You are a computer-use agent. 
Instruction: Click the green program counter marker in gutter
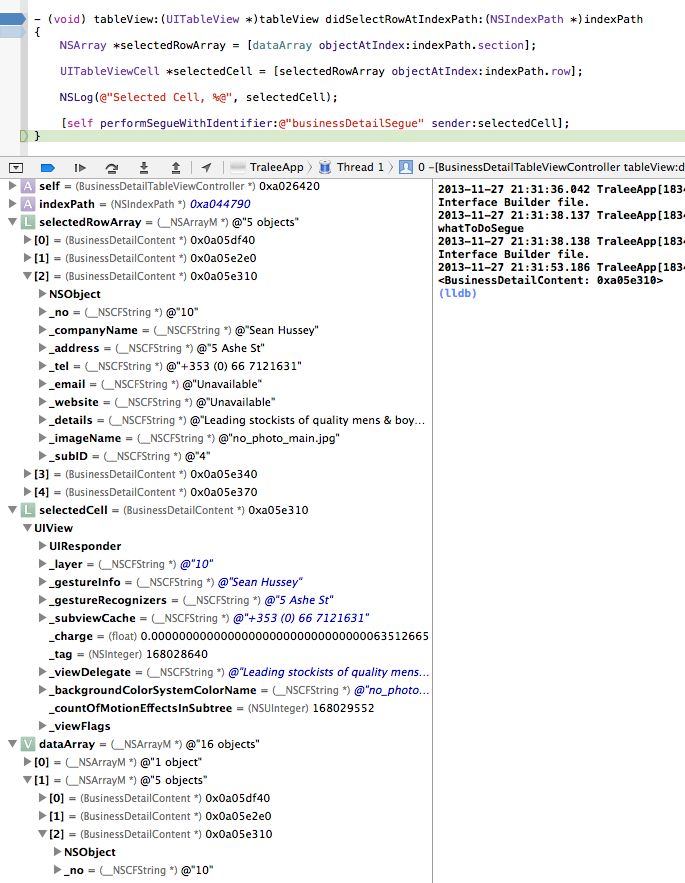(x=24, y=136)
